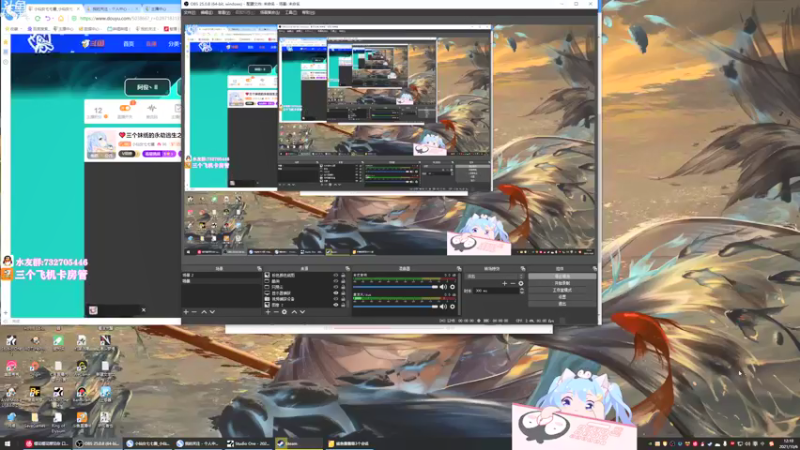Open 设置 from OBS Controls
The height and width of the screenshot is (450, 800).
point(562,296)
